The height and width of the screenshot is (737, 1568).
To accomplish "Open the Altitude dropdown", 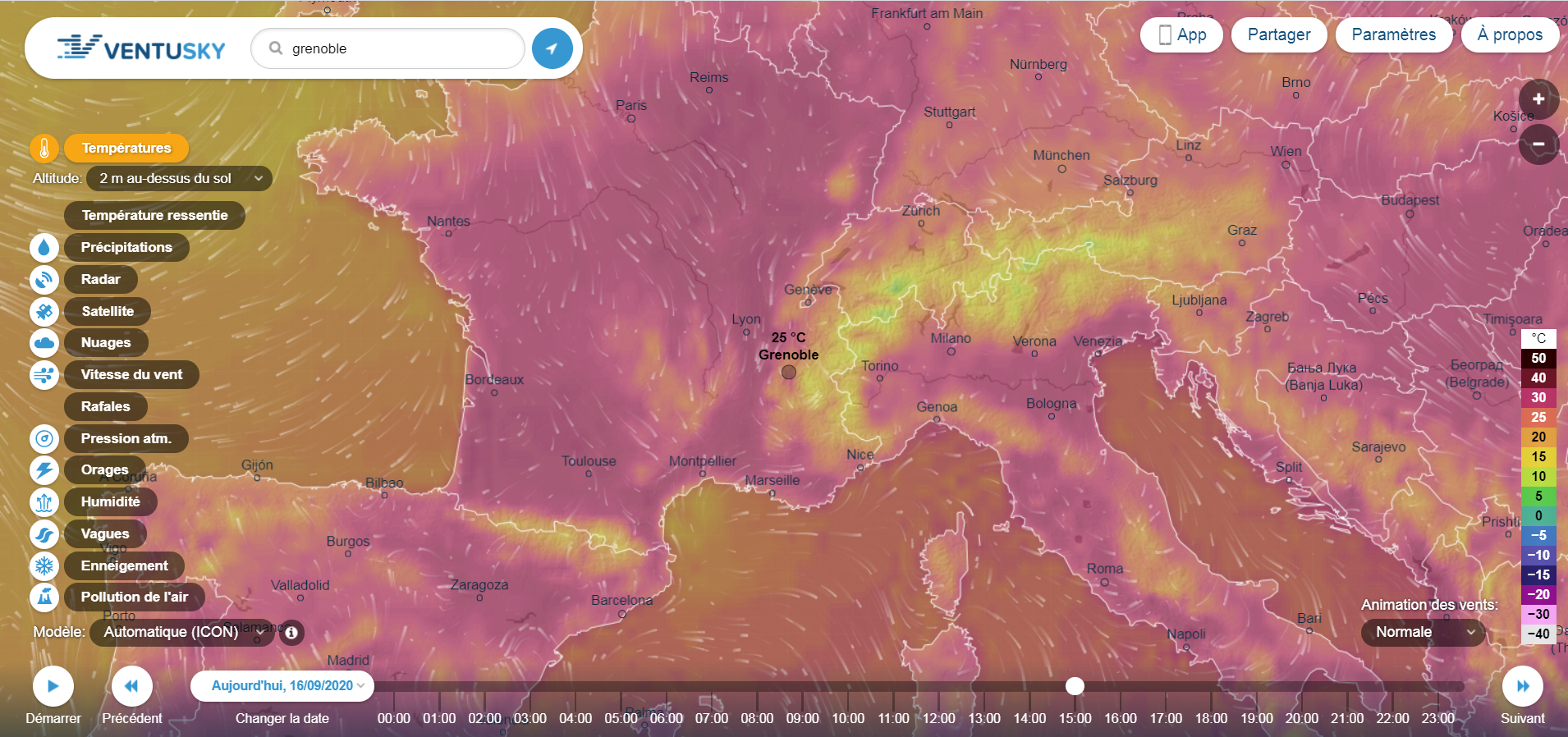I will (180, 178).
